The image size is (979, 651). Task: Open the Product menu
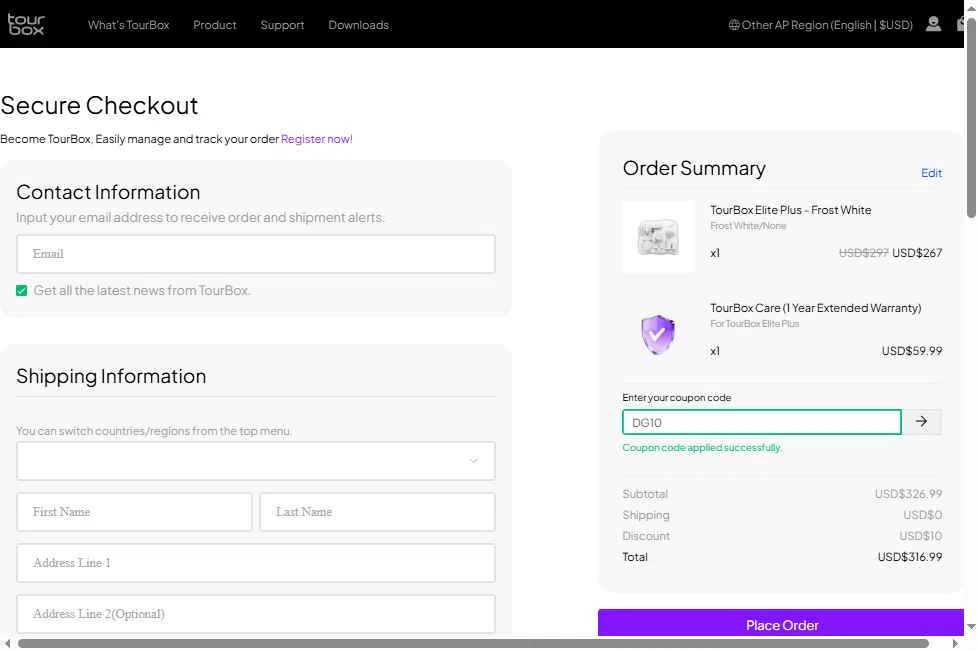[x=215, y=25]
